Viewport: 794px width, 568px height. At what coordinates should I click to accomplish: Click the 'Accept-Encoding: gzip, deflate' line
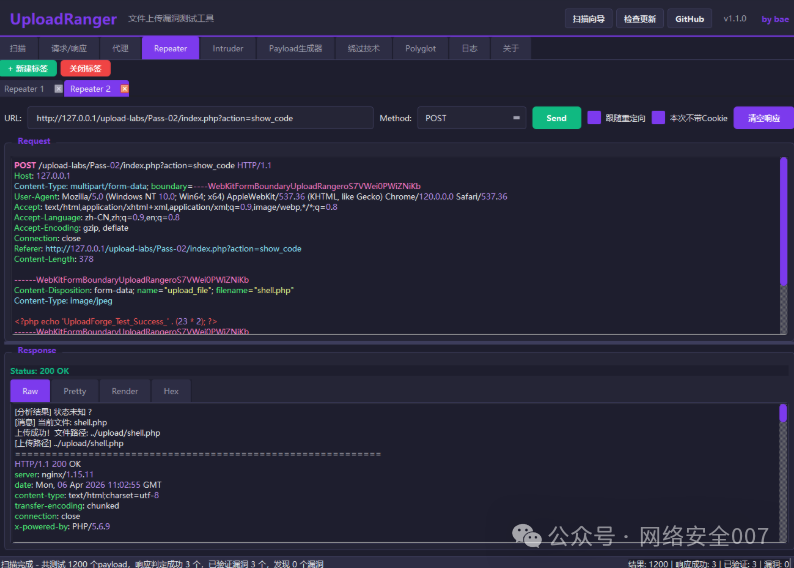tap(71, 228)
